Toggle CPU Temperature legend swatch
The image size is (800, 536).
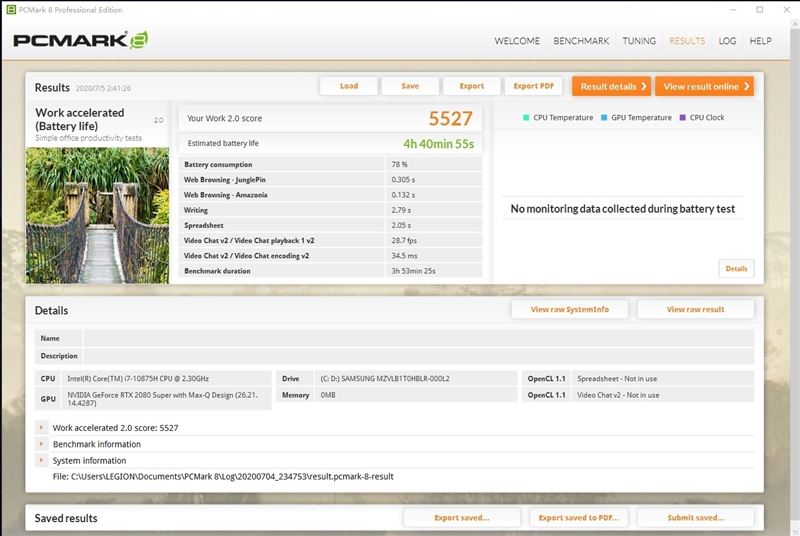pos(526,117)
